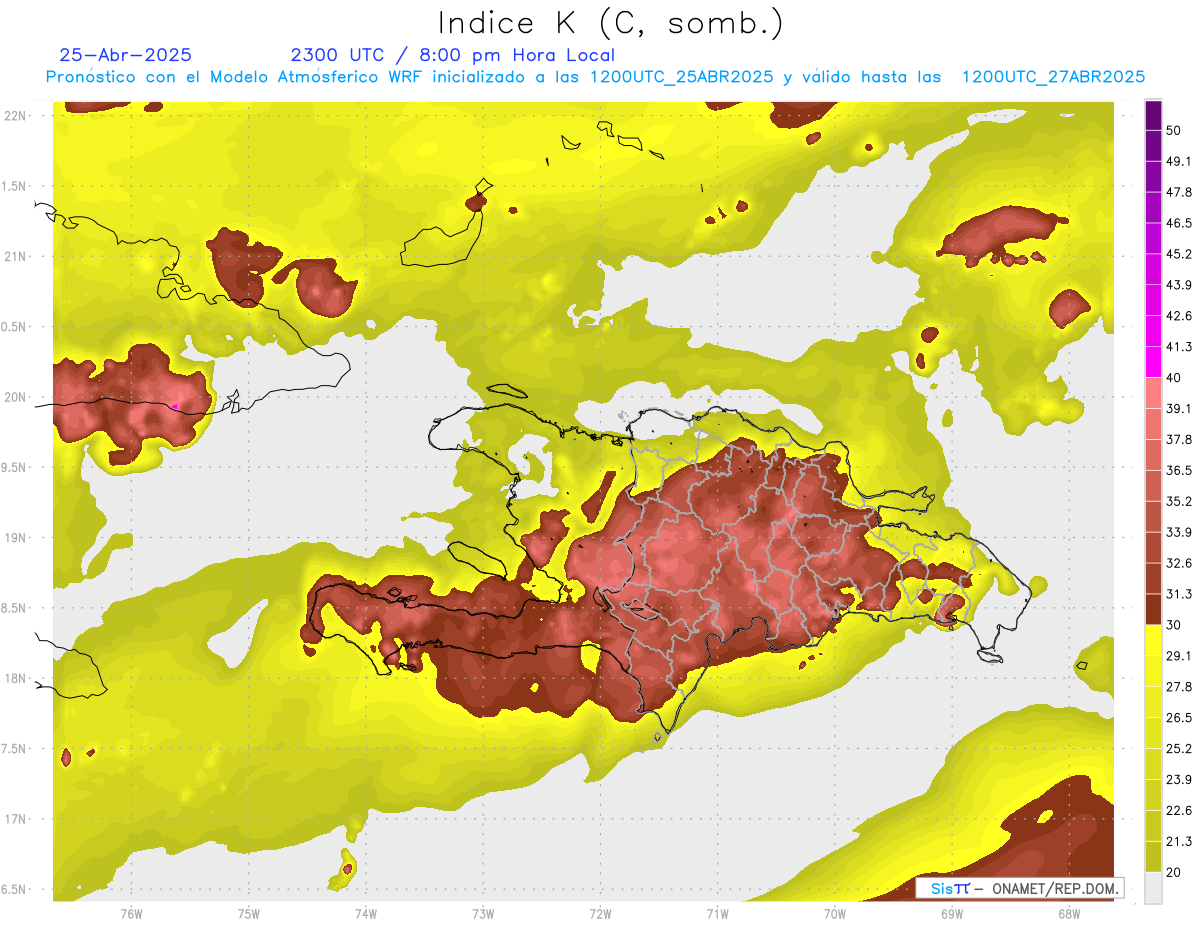Pick magenta swatch between 40 and 41.3
This screenshot has height=927, width=1200.
pyautogui.click(x=1153, y=361)
